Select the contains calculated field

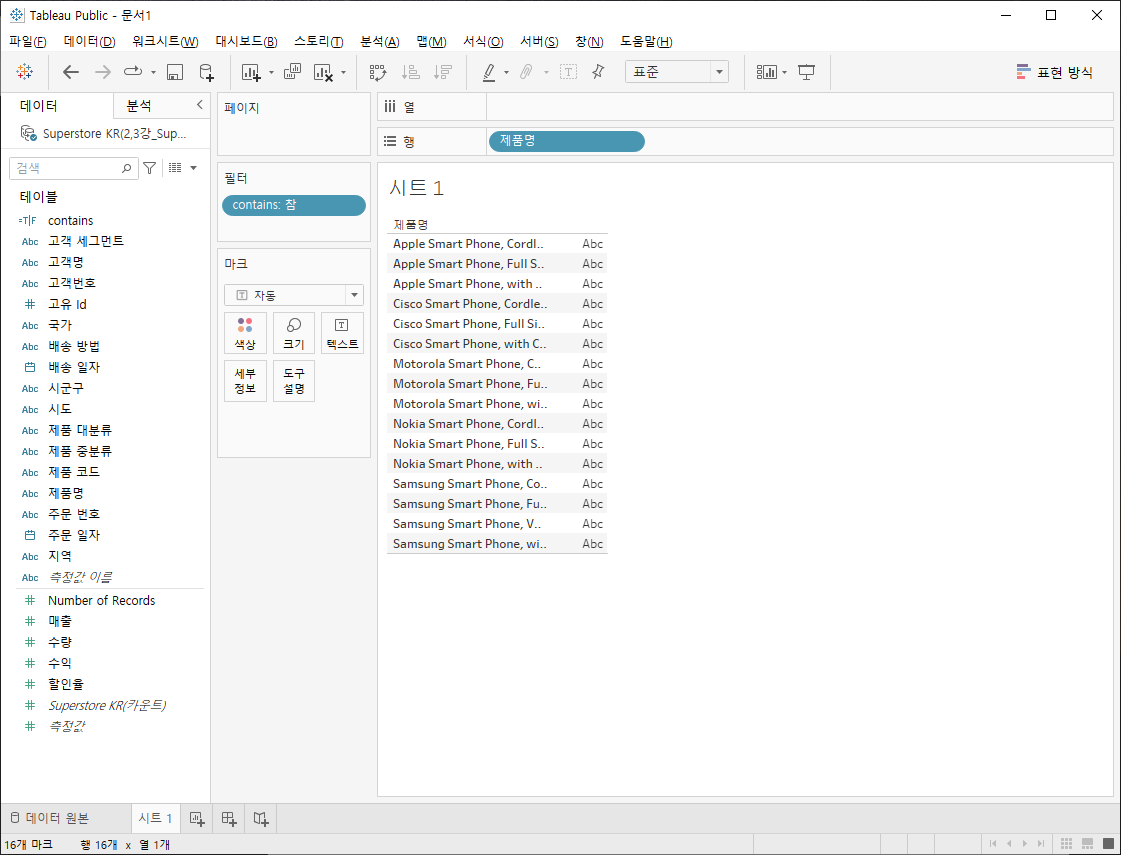click(70, 220)
